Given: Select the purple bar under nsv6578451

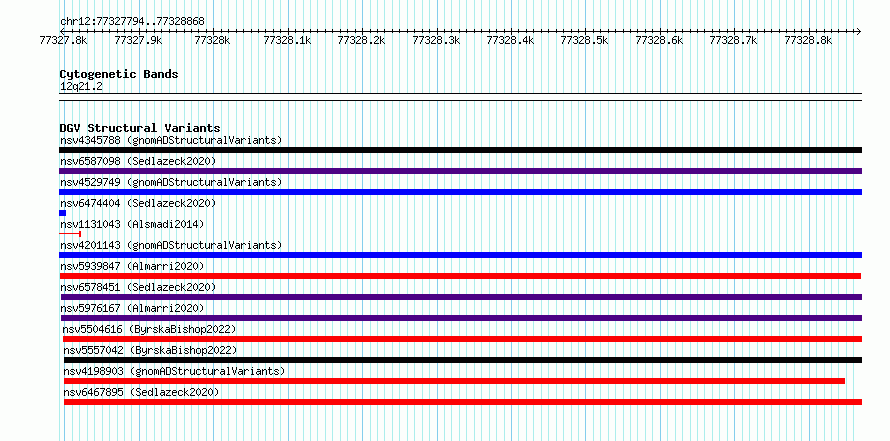Looking at the screenshot, I should click(x=461, y=297).
